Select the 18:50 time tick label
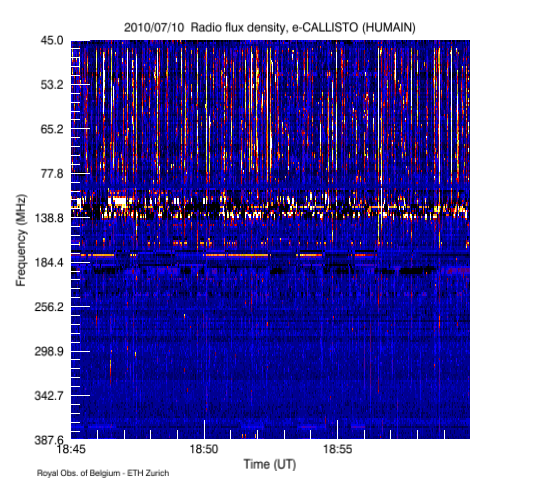Image resolution: width=540 pixels, height=480 pixels. click(x=204, y=449)
